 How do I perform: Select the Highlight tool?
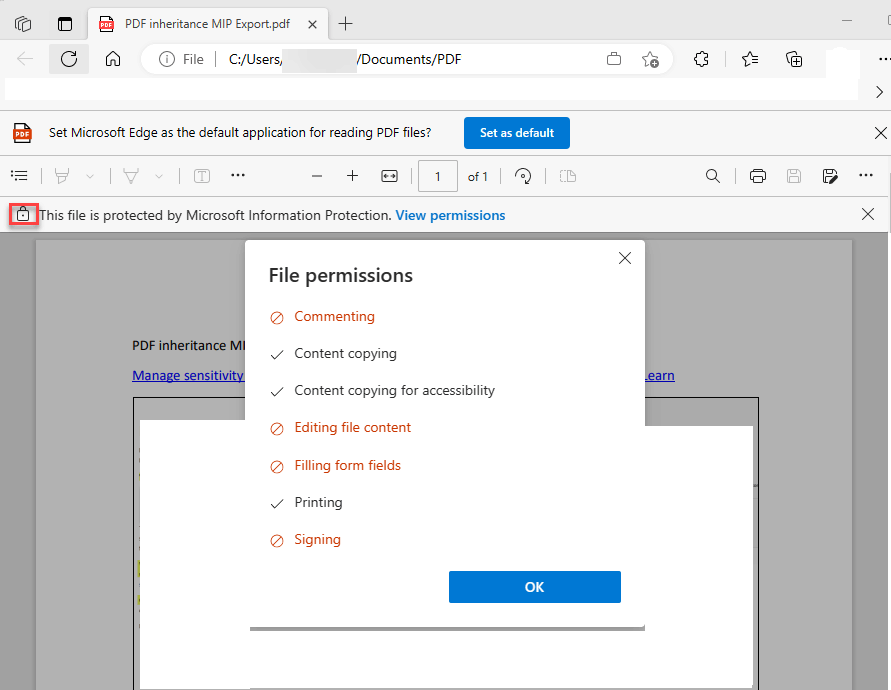pyautogui.click(x=62, y=175)
